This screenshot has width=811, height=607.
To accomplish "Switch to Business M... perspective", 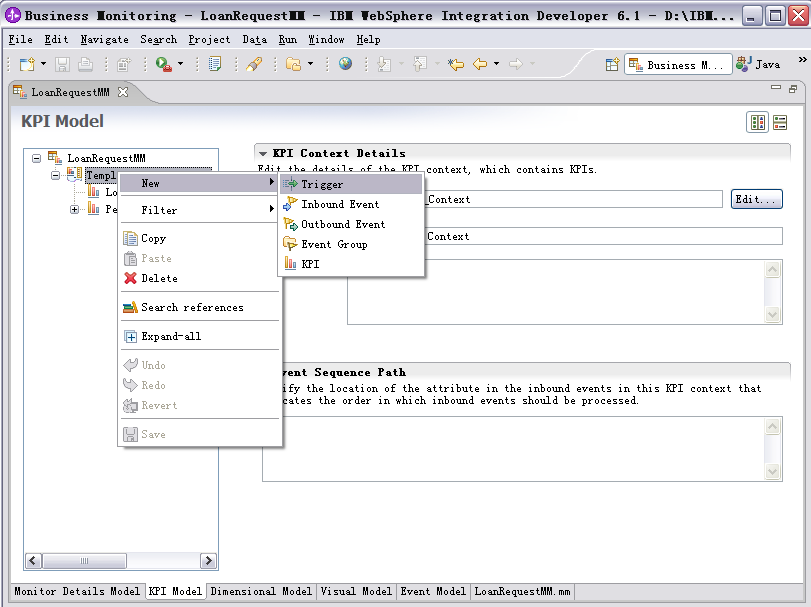I will (678, 65).
